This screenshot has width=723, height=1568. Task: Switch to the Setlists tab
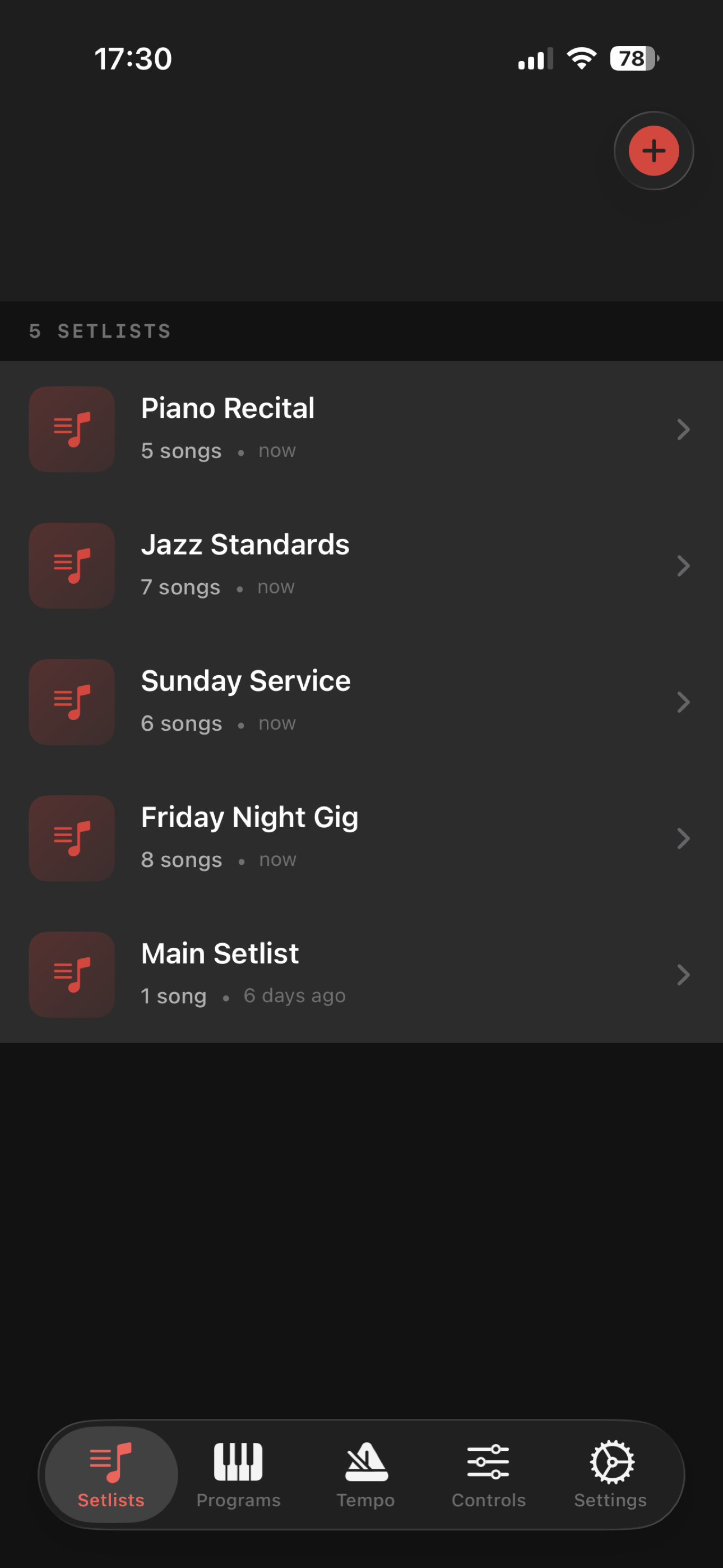pos(112,1473)
